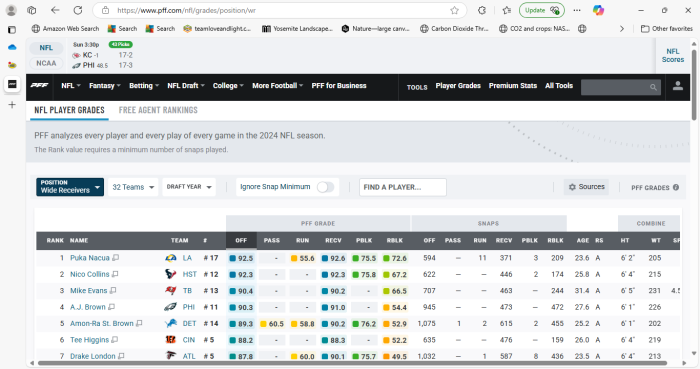The width and height of the screenshot is (700, 369).
Task: Open Drake London player link
Action: tap(93, 356)
